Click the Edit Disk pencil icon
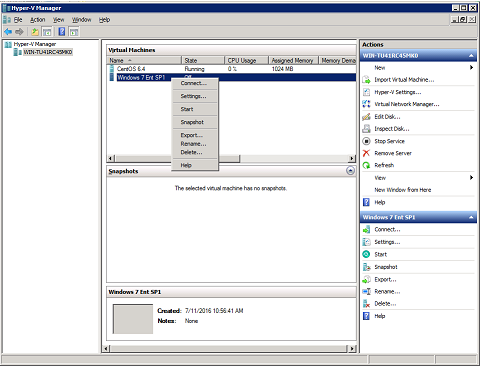 pos(366,117)
